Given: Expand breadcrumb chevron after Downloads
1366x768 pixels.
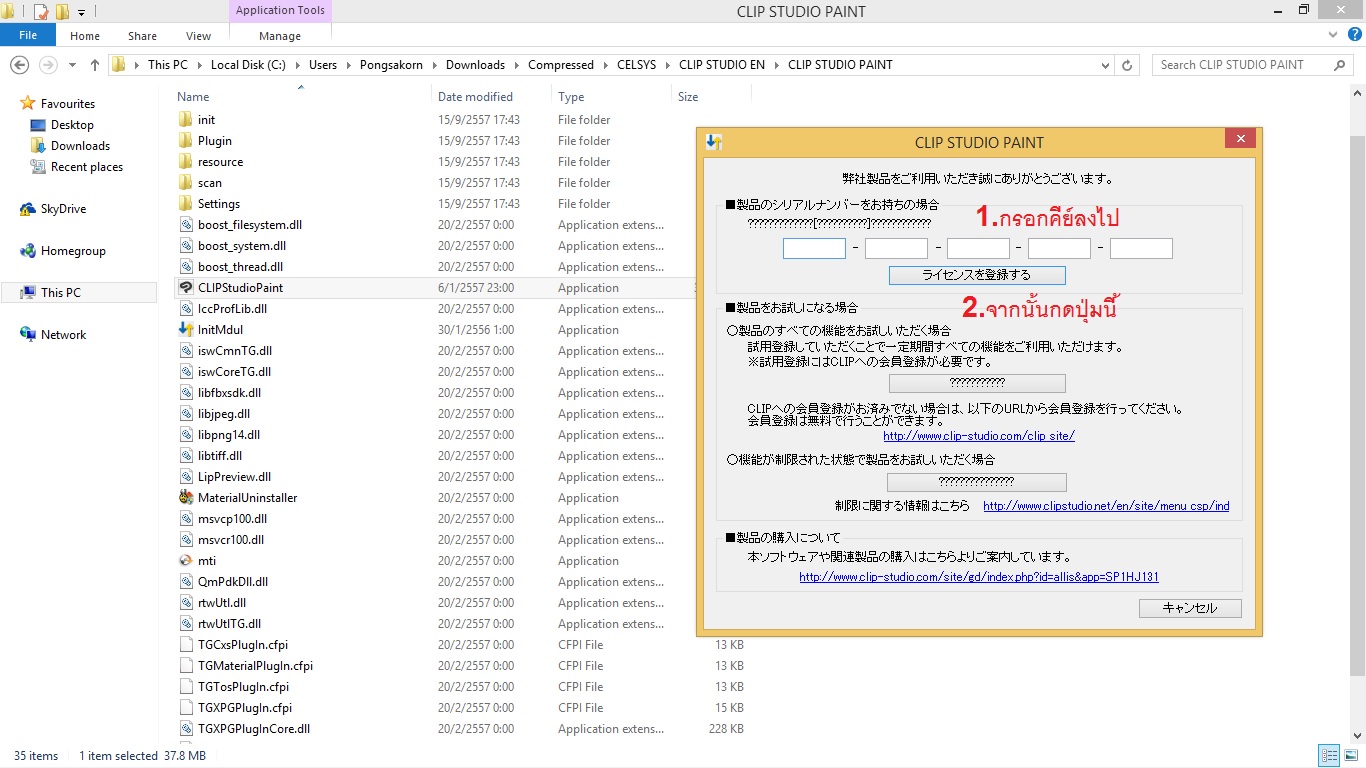Looking at the screenshot, I should pos(517,65).
